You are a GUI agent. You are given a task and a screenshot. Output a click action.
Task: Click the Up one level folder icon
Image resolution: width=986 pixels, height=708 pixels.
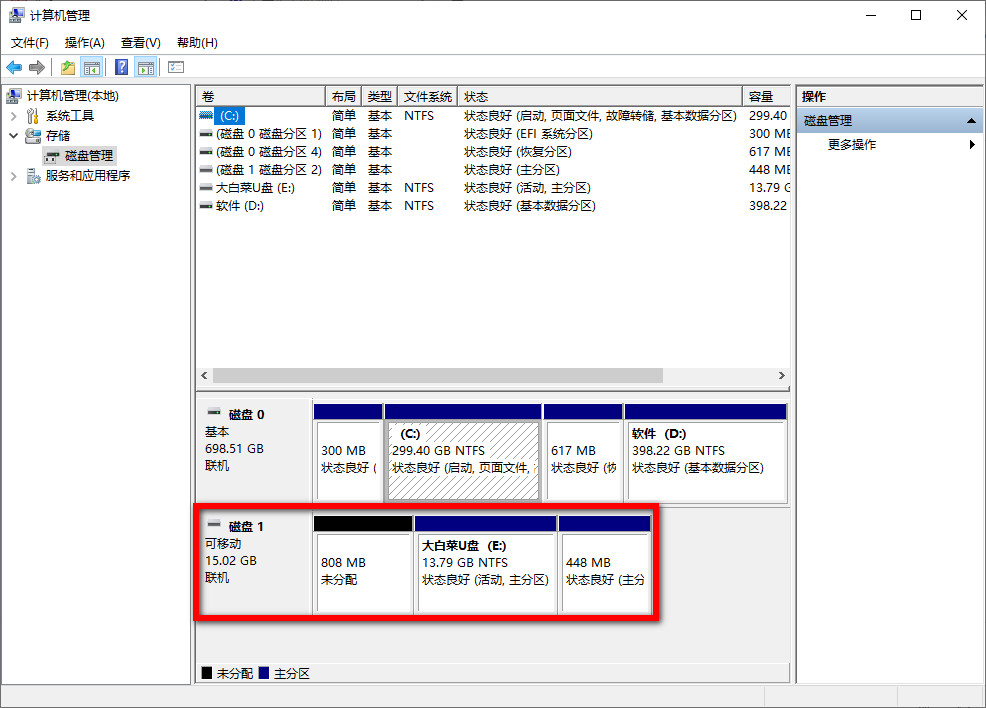(67, 67)
